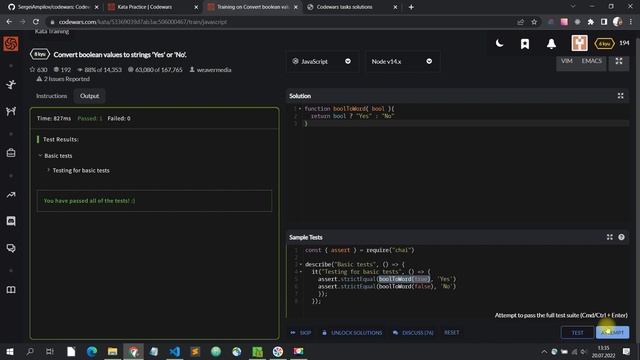
Task: Click the star count 630
Action: [38, 70]
